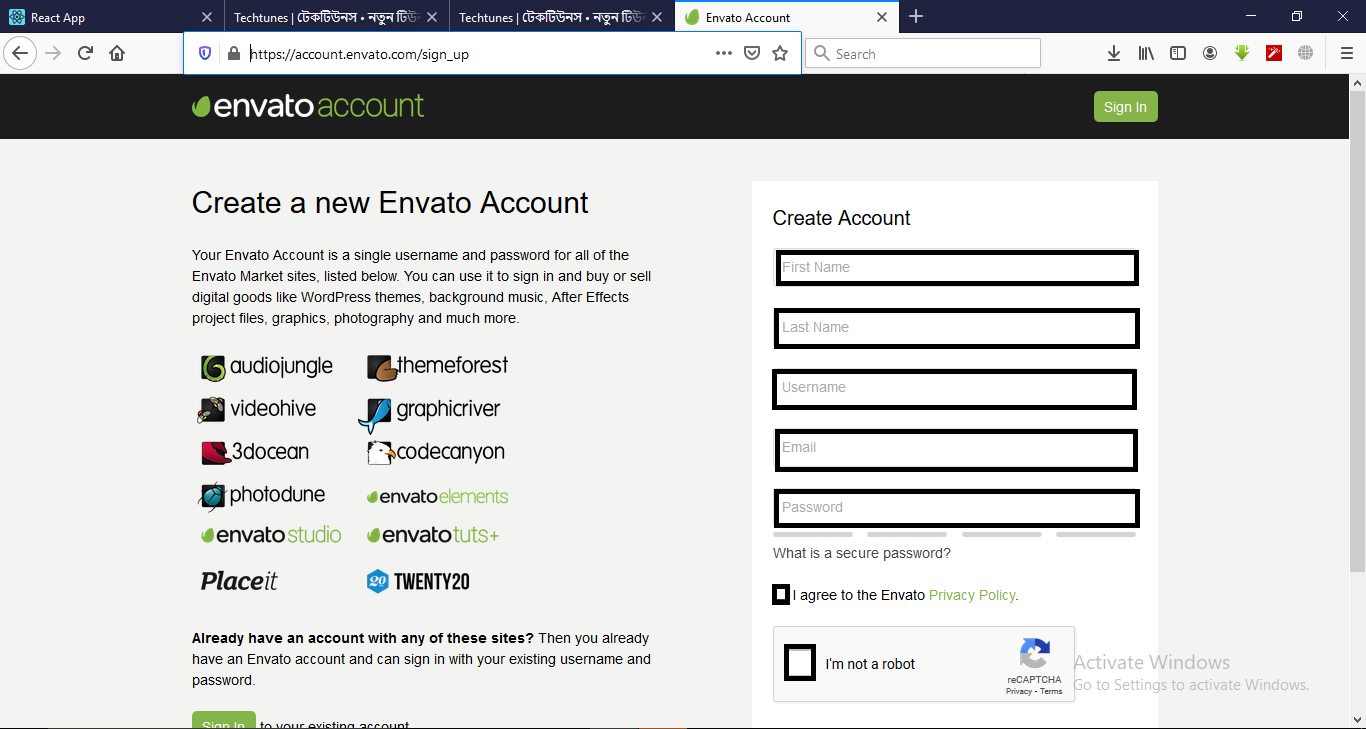Screen dimensions: 1366x729
Task: Open the Envato Privacy Policy link
Action: pyautogui.click(x=972, y=595)
